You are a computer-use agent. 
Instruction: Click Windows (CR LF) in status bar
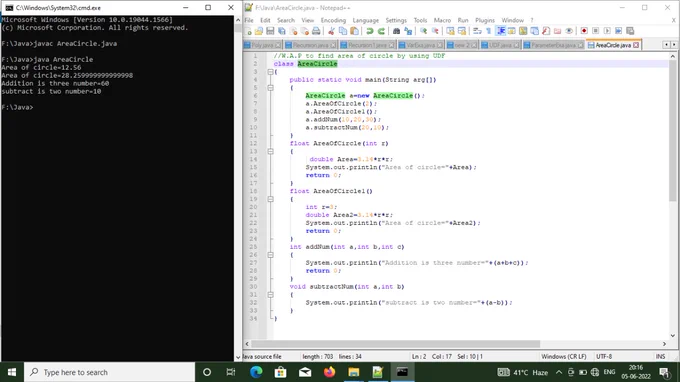point(564,356)
